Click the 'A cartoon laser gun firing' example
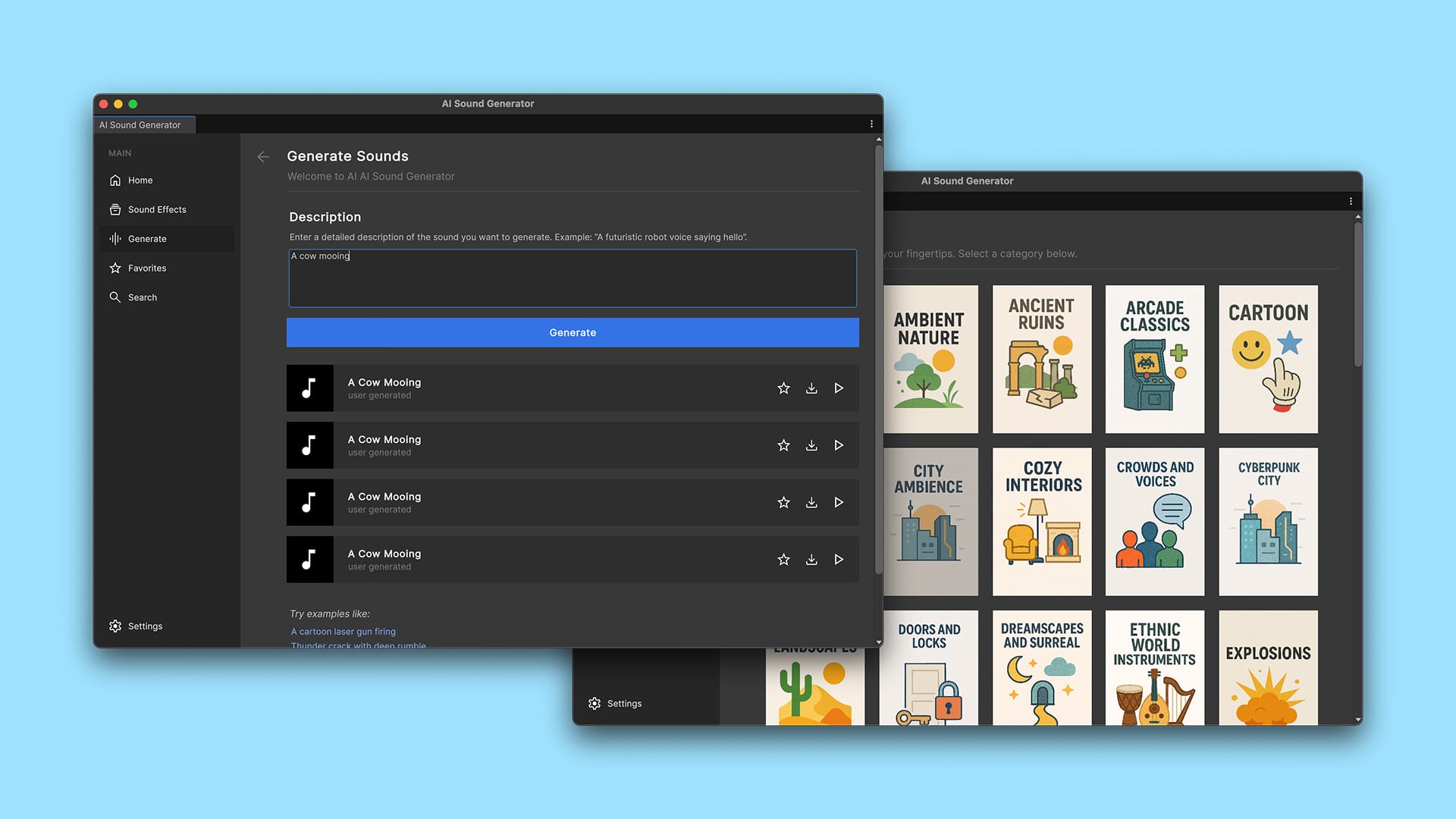 (x=343, y=631)
